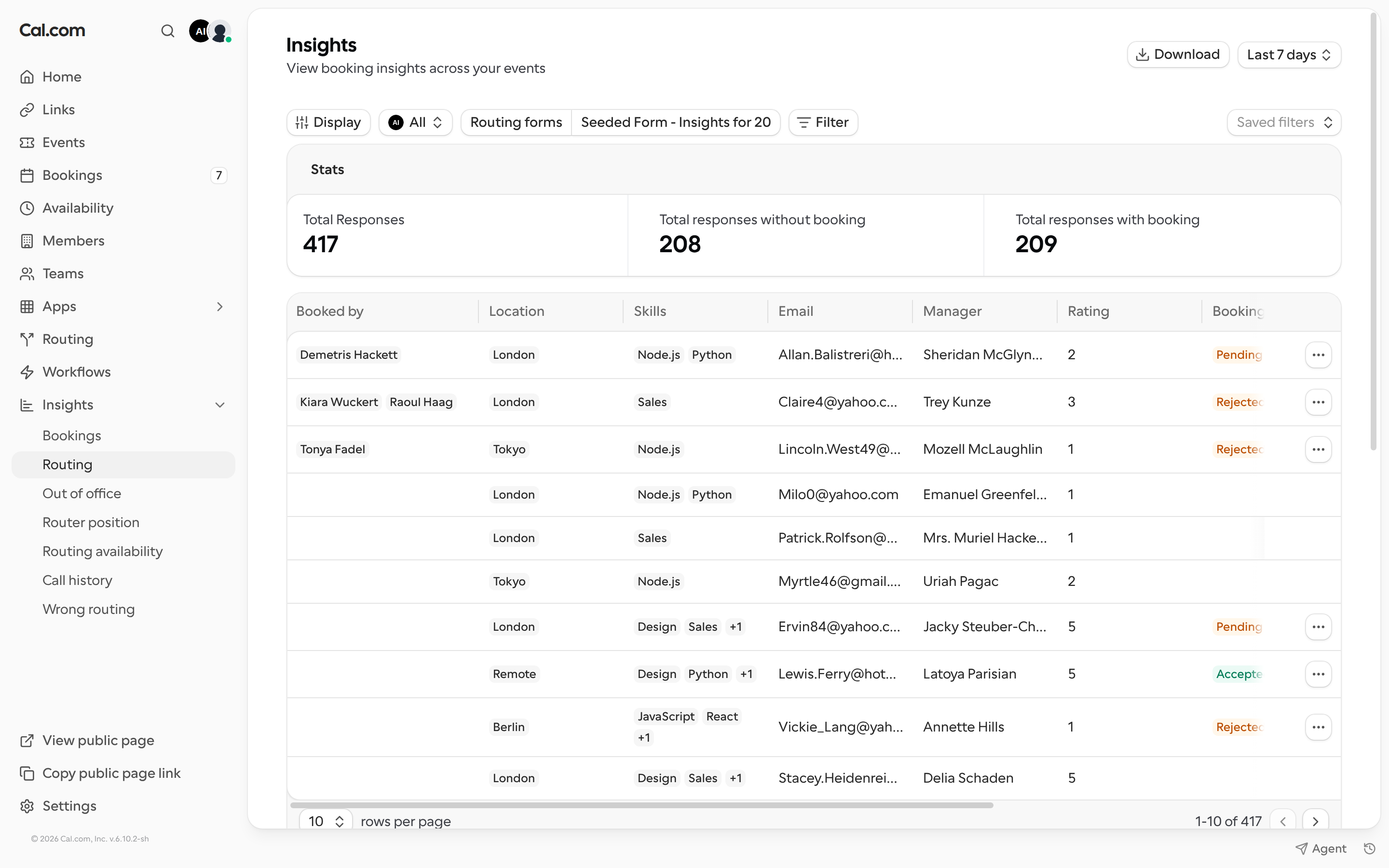This screenshot has height=868, width=1389.
Task: Open Out of office insights
Action: (123, 493)
